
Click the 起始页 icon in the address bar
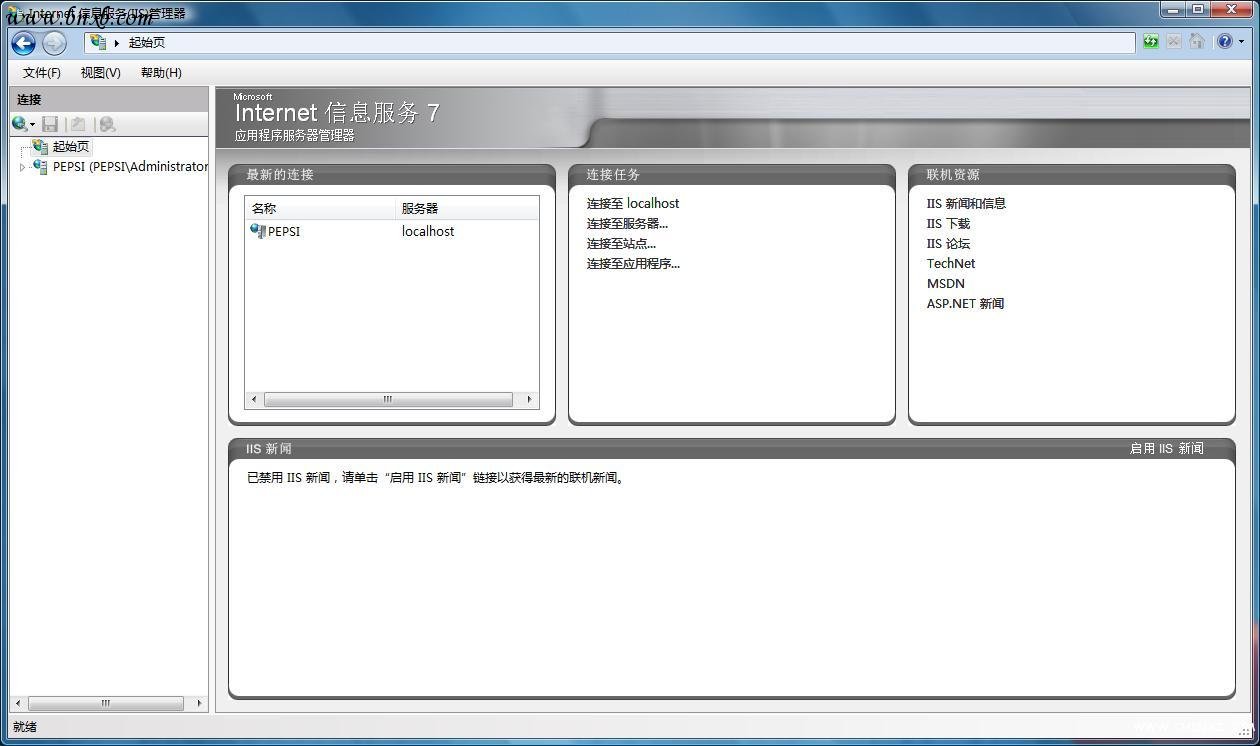97,43
